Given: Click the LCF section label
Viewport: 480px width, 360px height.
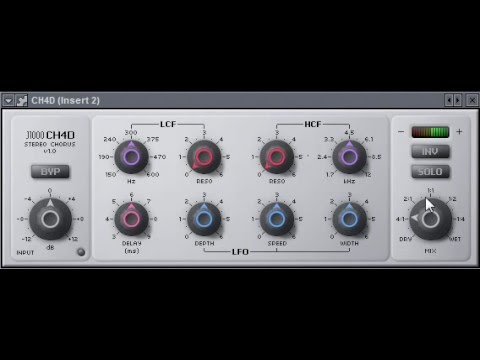Looking at the screenshot, I should point(168,124).
